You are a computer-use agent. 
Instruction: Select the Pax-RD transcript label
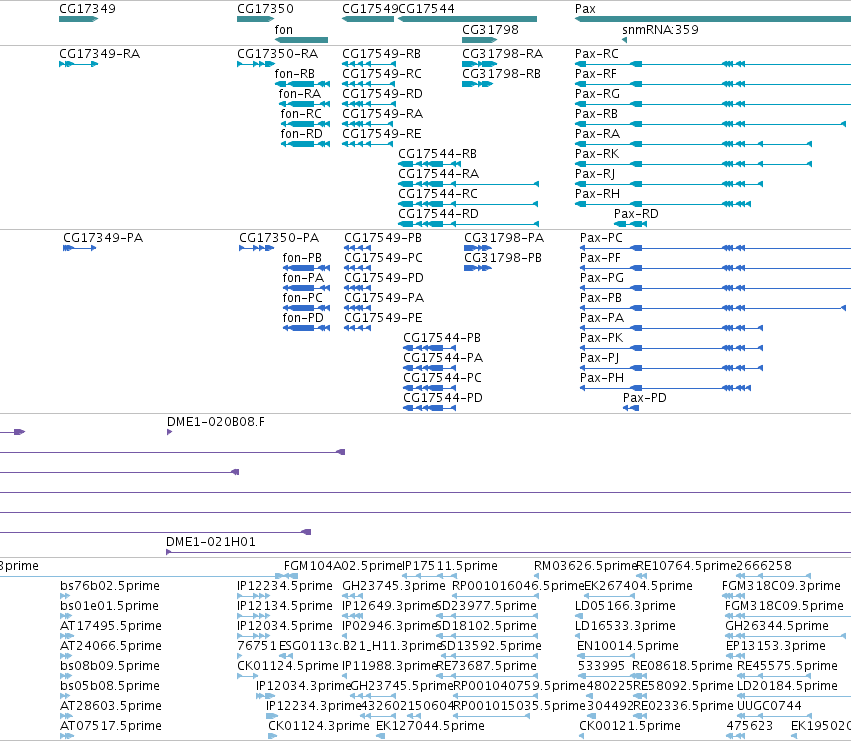pyautogui.click(x=637, y=214)
